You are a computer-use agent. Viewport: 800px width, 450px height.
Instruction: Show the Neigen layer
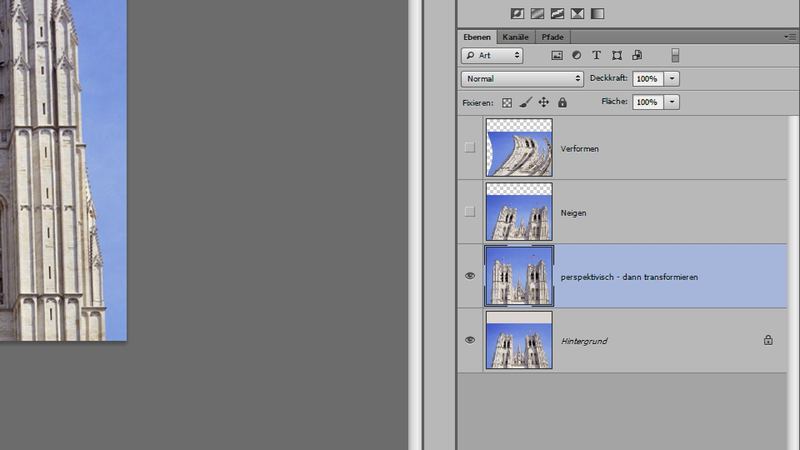coord(469,211)
